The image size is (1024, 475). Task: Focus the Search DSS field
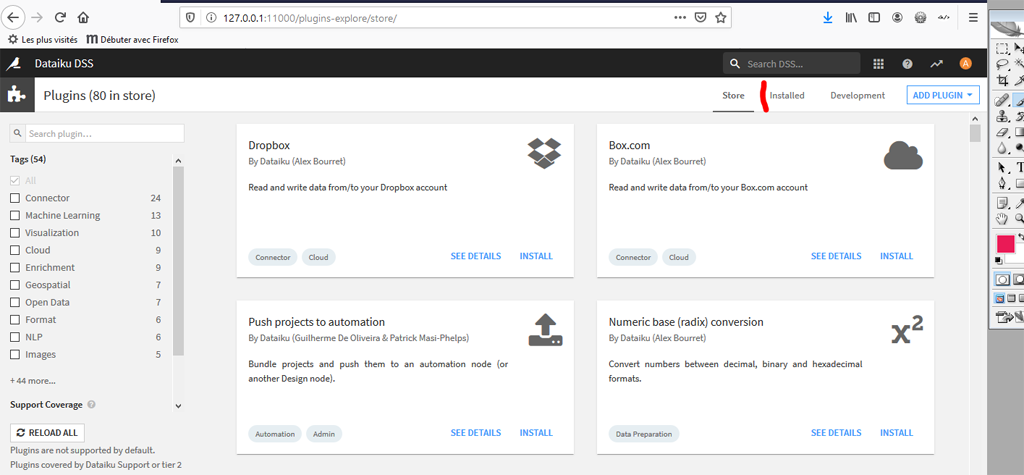[792, 63]
